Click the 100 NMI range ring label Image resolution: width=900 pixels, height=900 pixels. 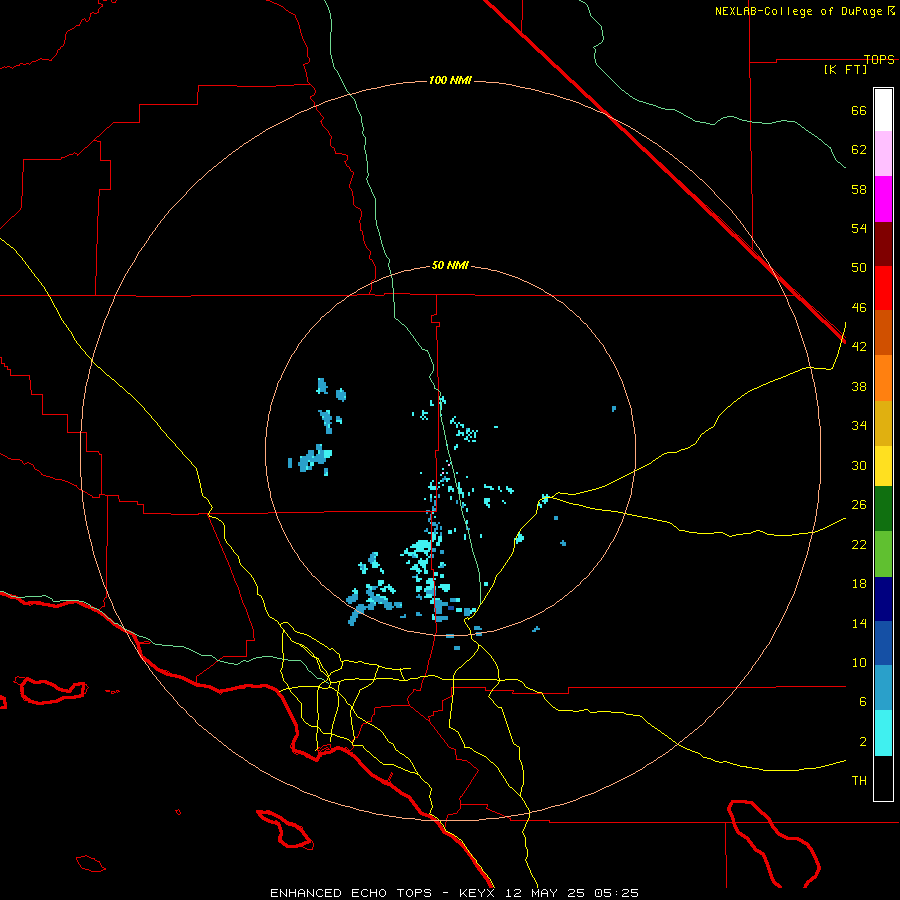pyautogui.click(x=450, y=80)
